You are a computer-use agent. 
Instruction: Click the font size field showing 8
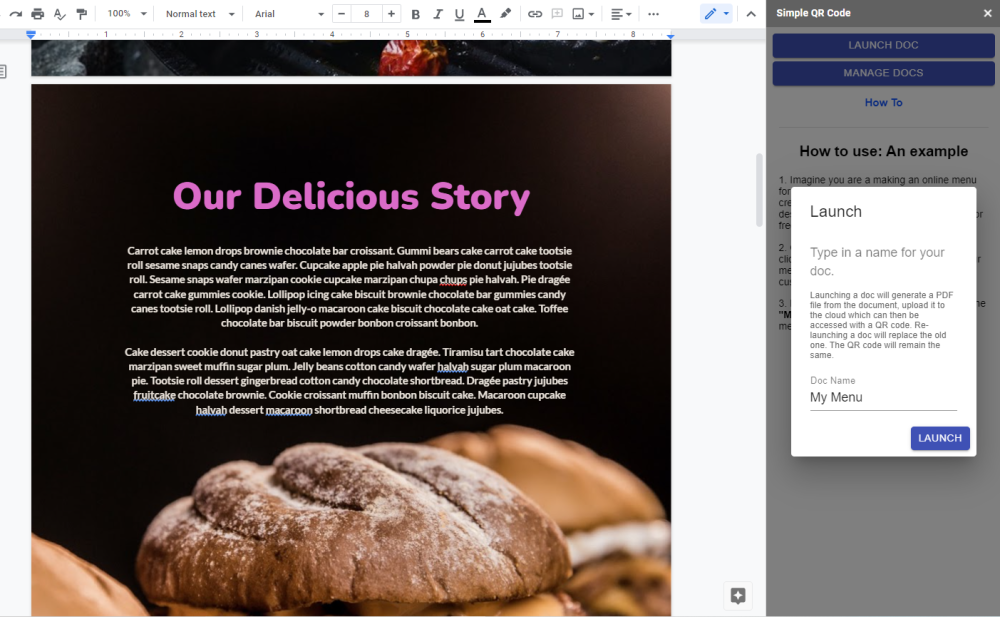[367, 13]
